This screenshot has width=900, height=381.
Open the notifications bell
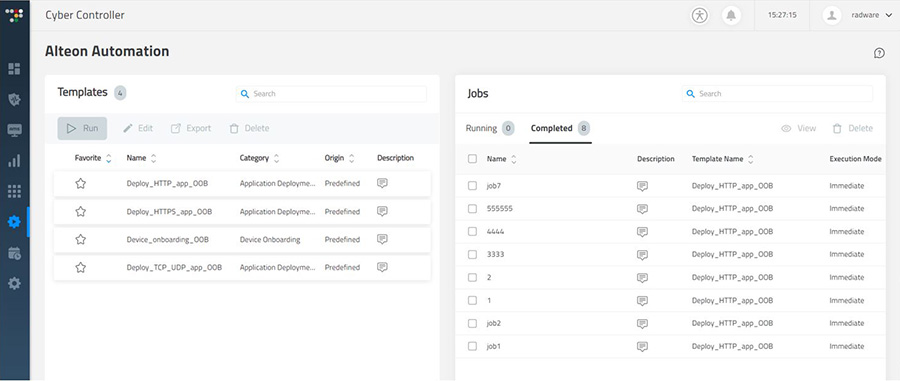coord(731,15)
